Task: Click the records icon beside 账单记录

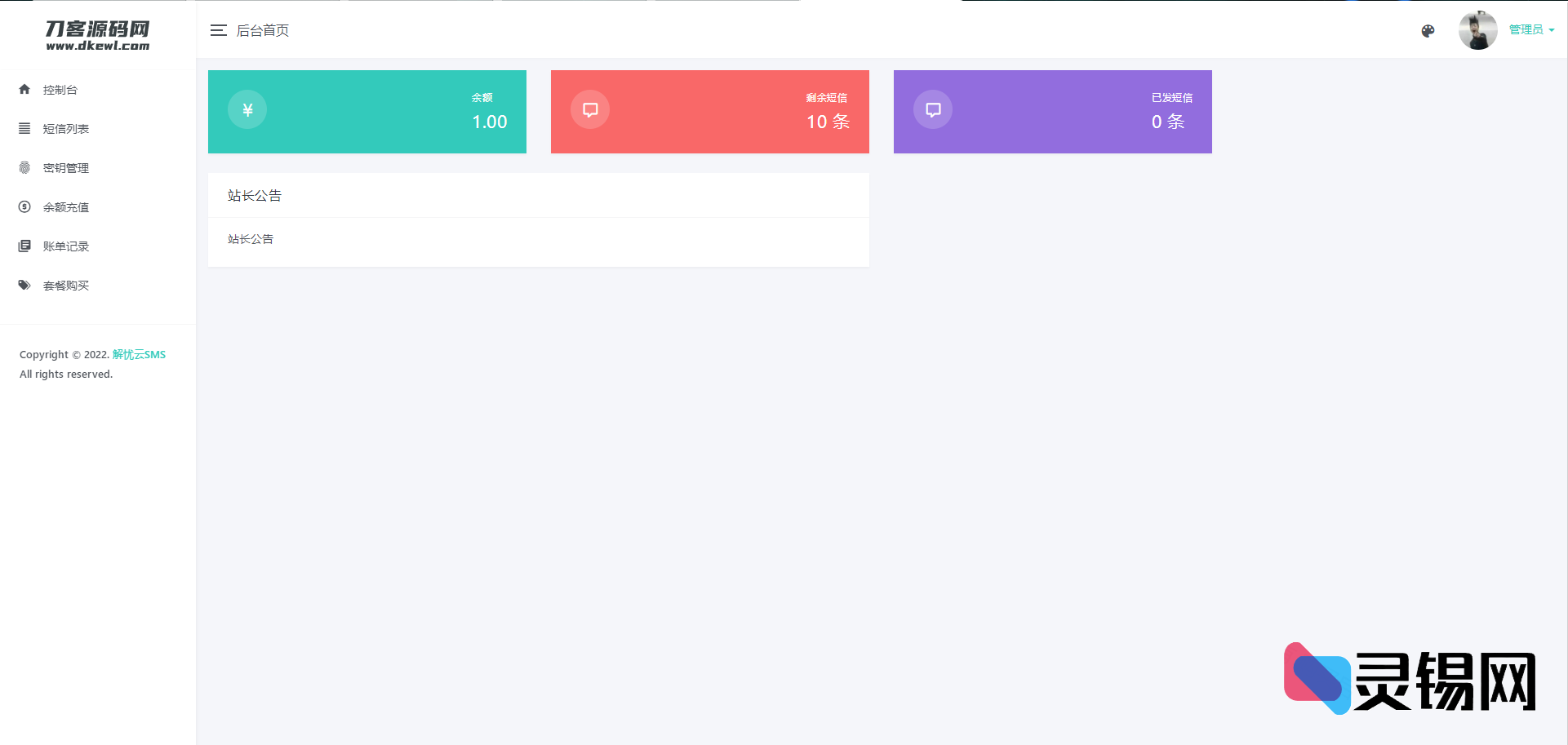Action: 24,246
